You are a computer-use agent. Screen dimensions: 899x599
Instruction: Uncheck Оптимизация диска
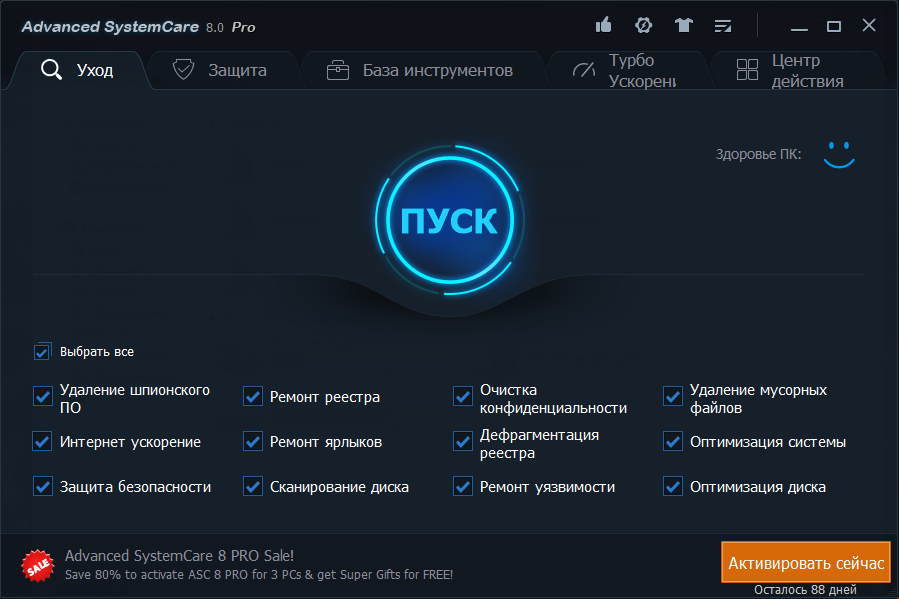click(x=673, y=486)
